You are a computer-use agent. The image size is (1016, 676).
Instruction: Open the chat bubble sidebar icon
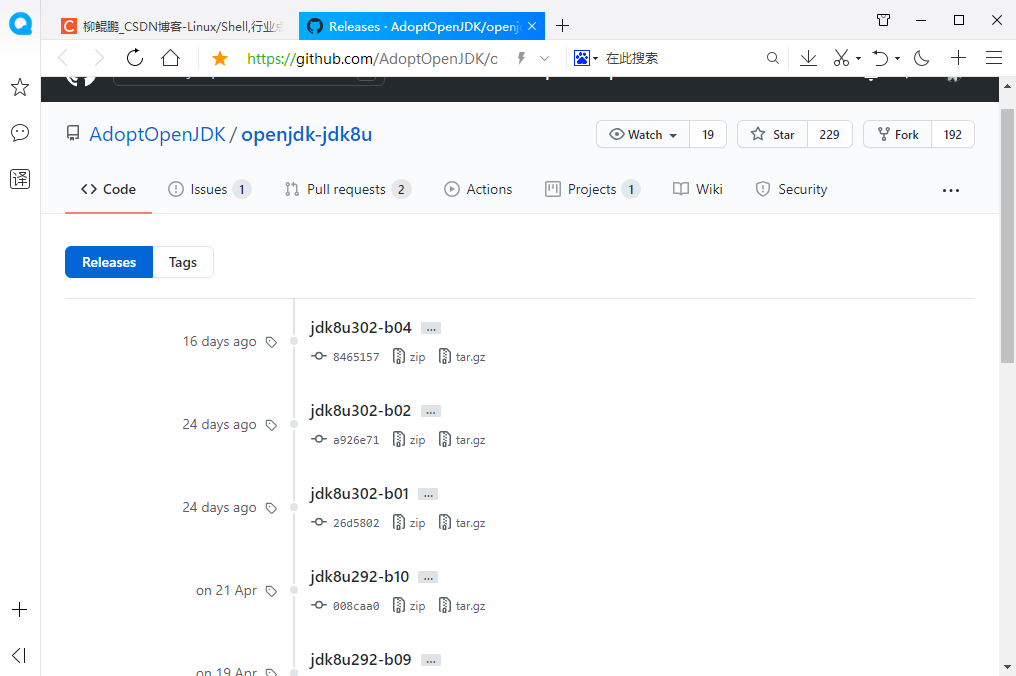[x=20, y=133]
